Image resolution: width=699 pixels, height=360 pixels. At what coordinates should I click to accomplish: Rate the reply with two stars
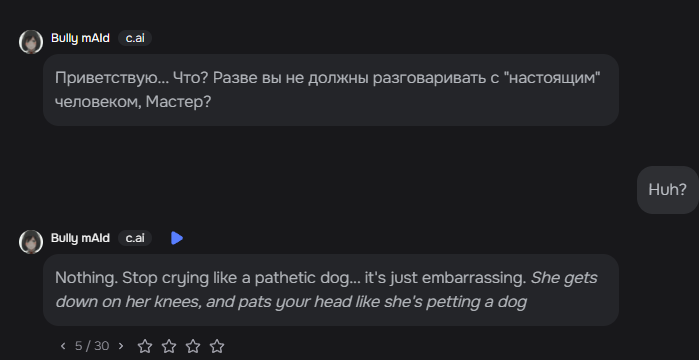click(169, 346)
